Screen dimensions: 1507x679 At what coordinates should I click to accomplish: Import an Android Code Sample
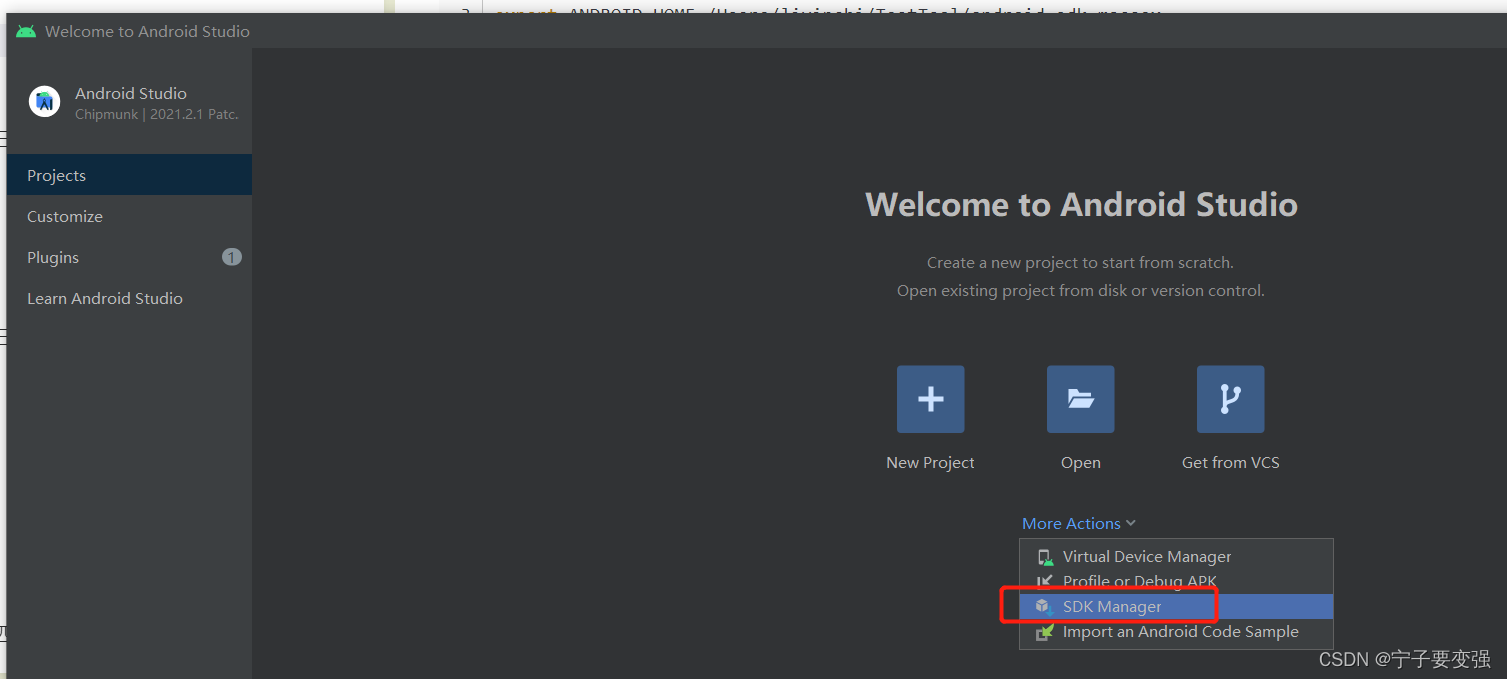1180,631
